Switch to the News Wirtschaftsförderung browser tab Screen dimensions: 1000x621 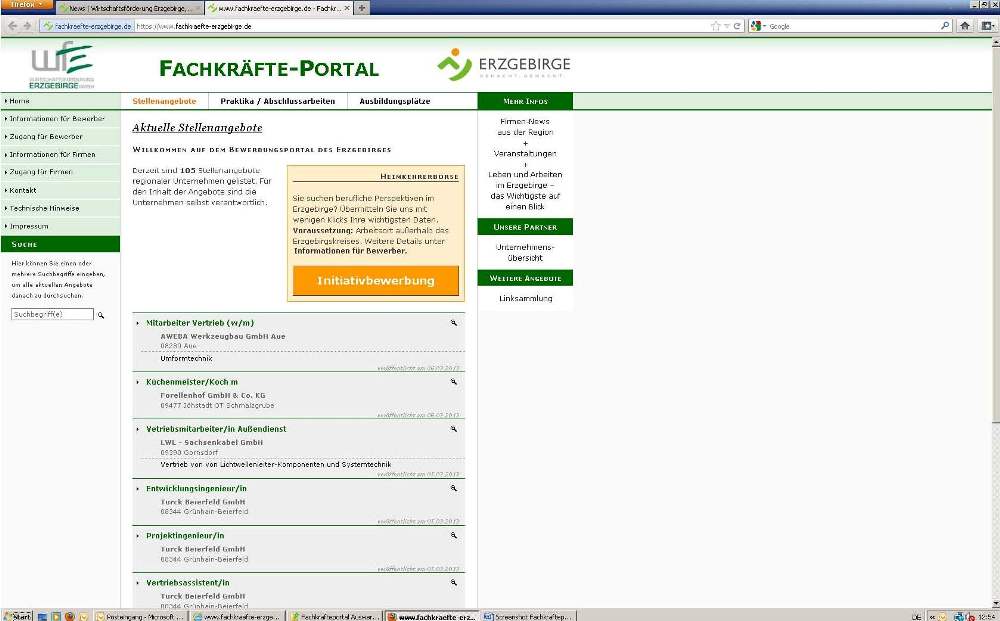[x=130, y=8]
